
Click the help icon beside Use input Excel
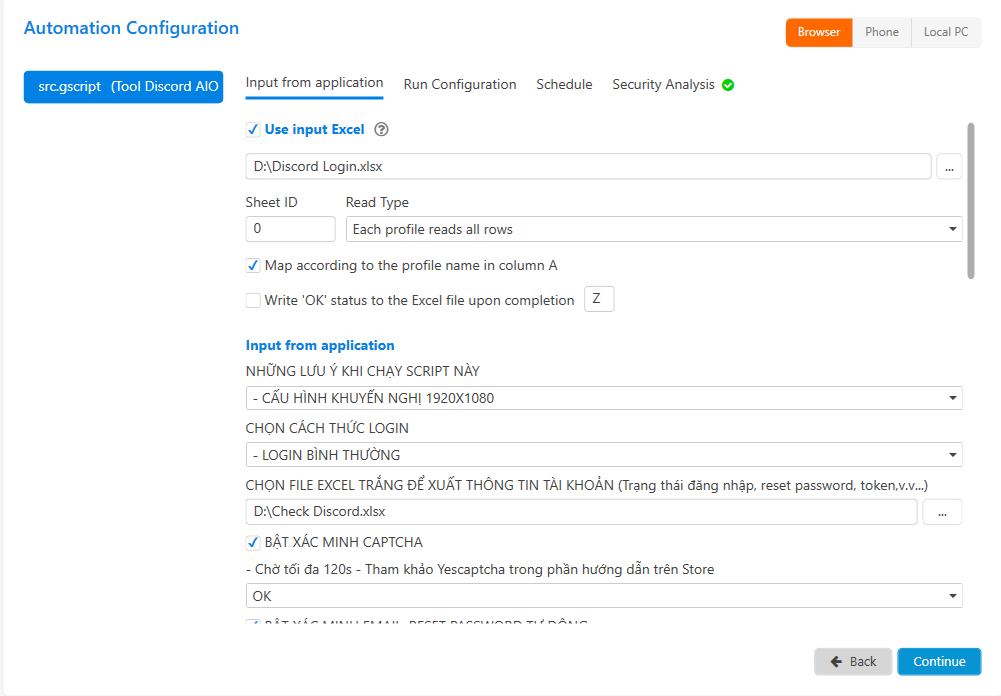point(381,130)
